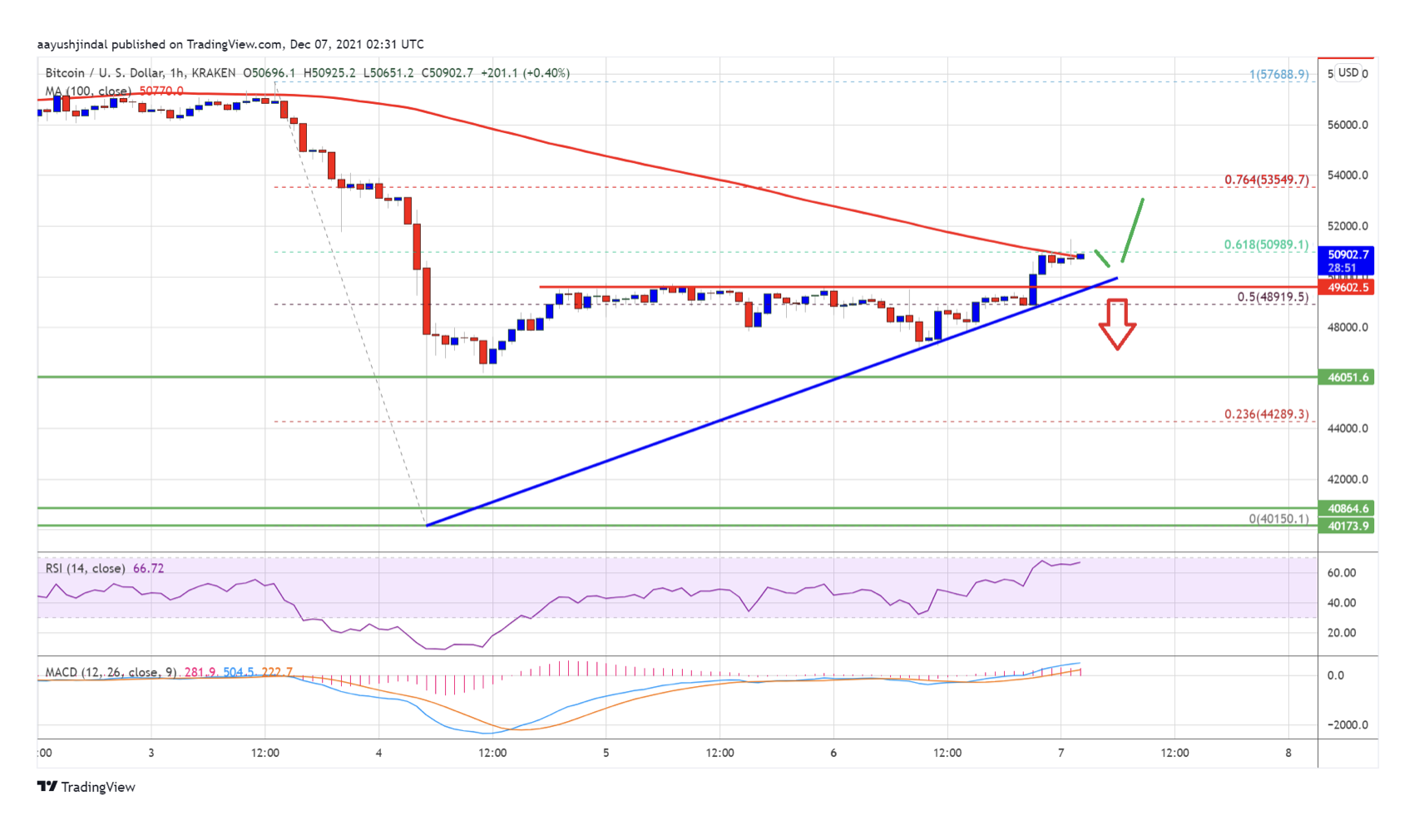Screen dimensions: 1424x840
Task: Click date label 7 on time axis
Action: [1061, 753]
